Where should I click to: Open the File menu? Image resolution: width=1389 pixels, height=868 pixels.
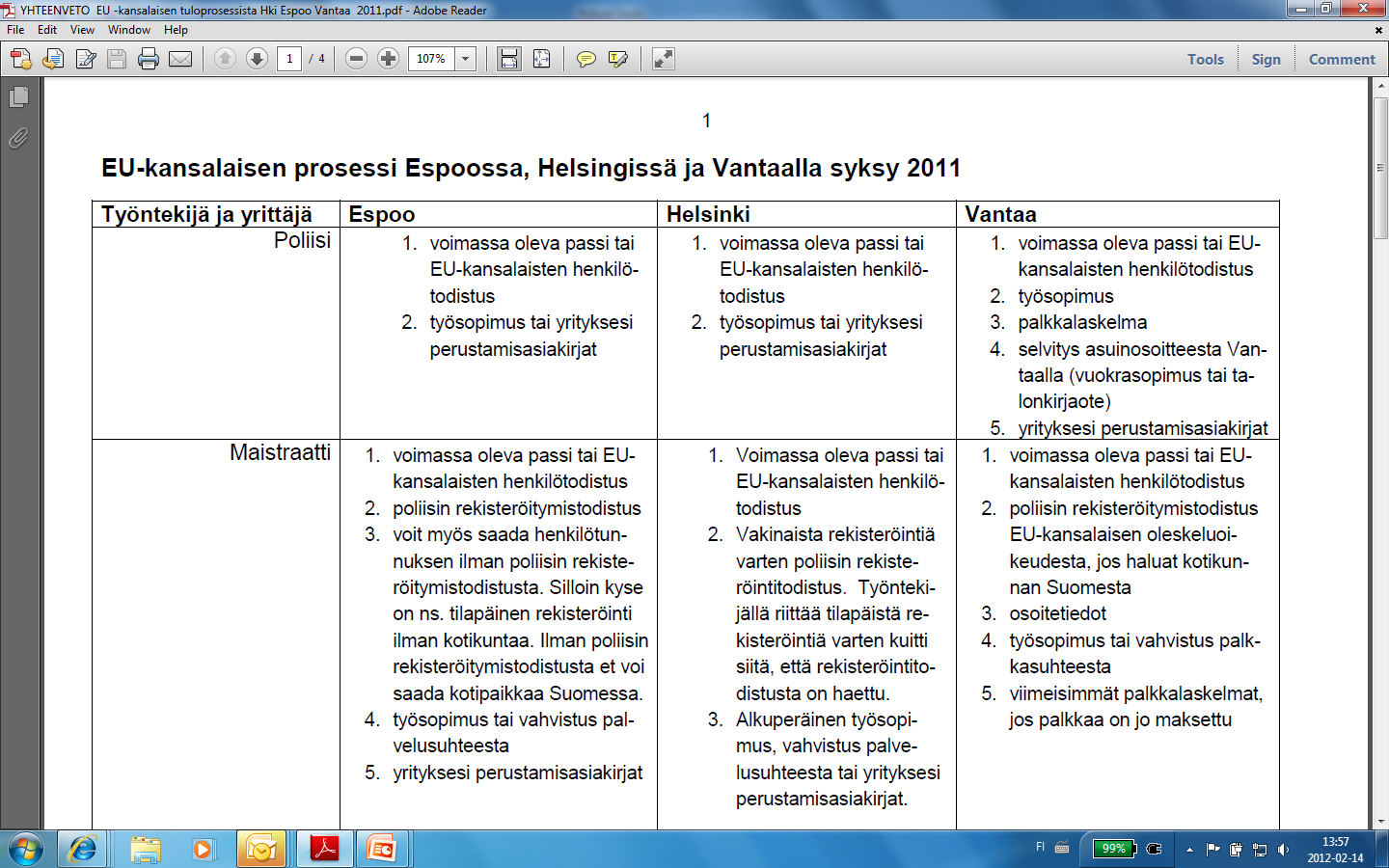point(15,30)
